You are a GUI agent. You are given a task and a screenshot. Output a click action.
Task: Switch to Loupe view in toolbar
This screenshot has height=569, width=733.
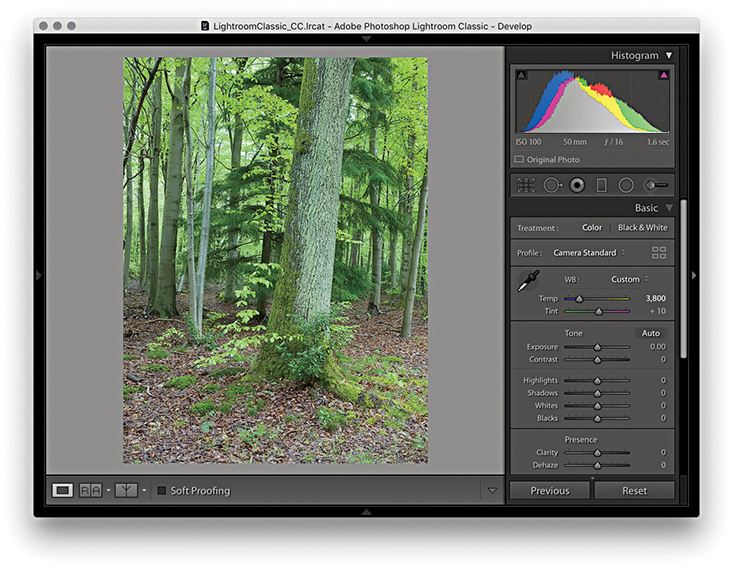[x=62, y=491]
